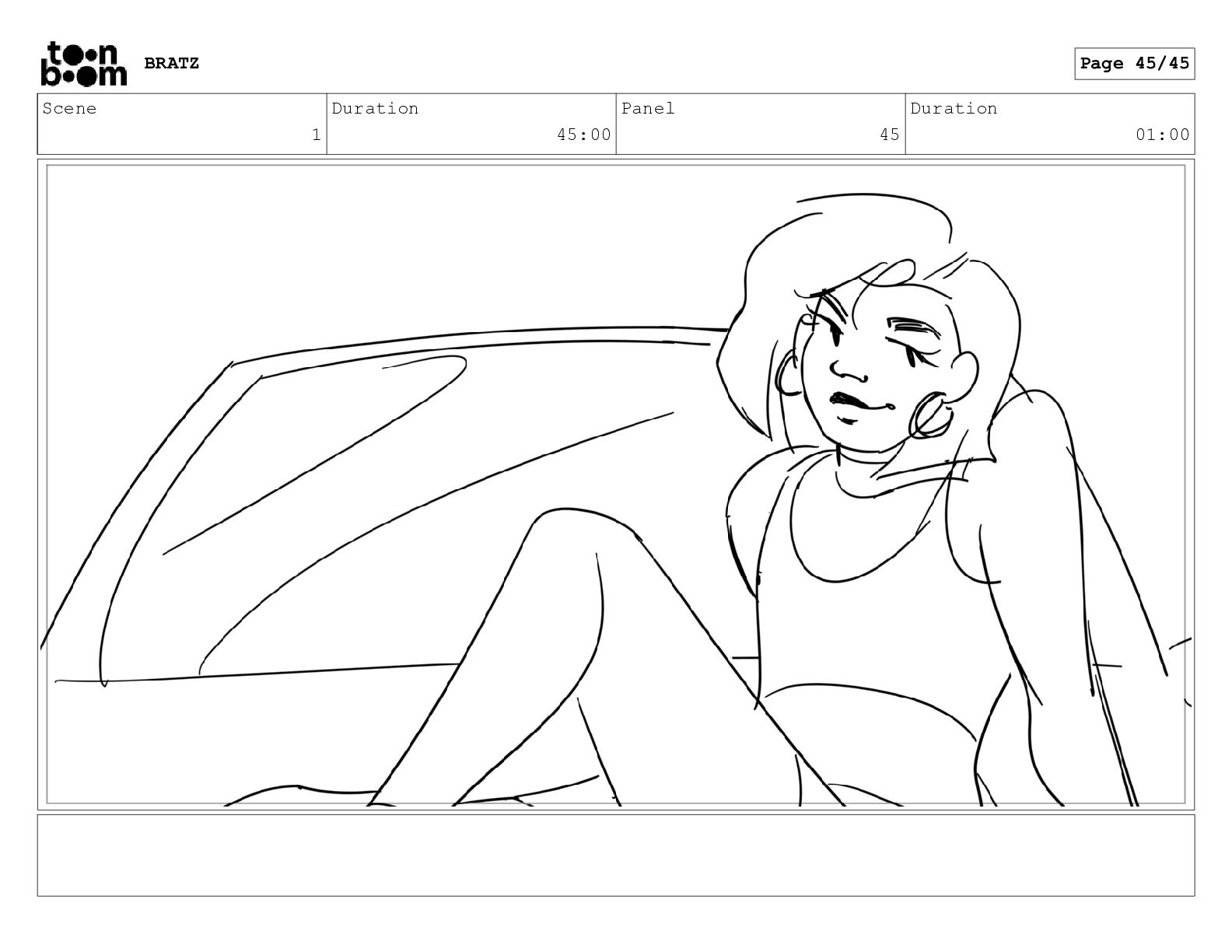The height and width of the screenshot is (952, 1232).
Task: Click the 45:00 duration value
Action: 583,135
